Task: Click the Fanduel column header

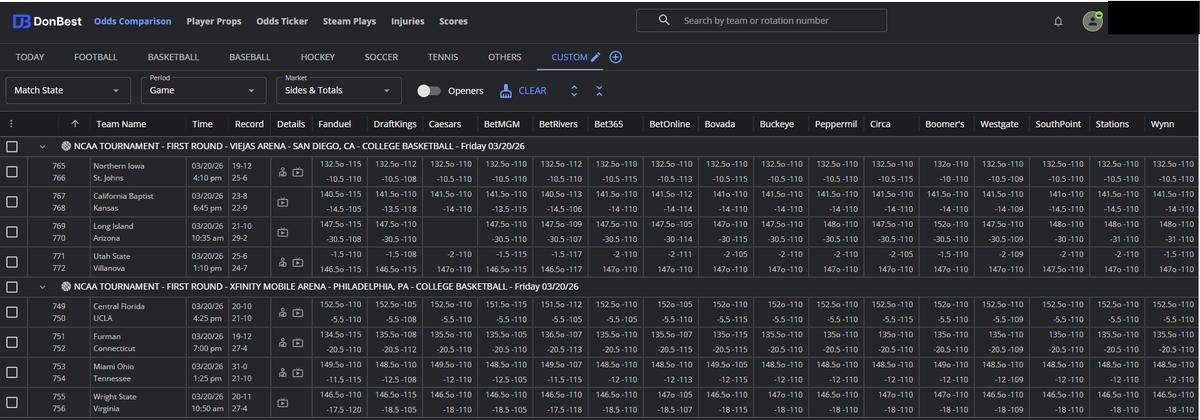Action: coord(334,124)
